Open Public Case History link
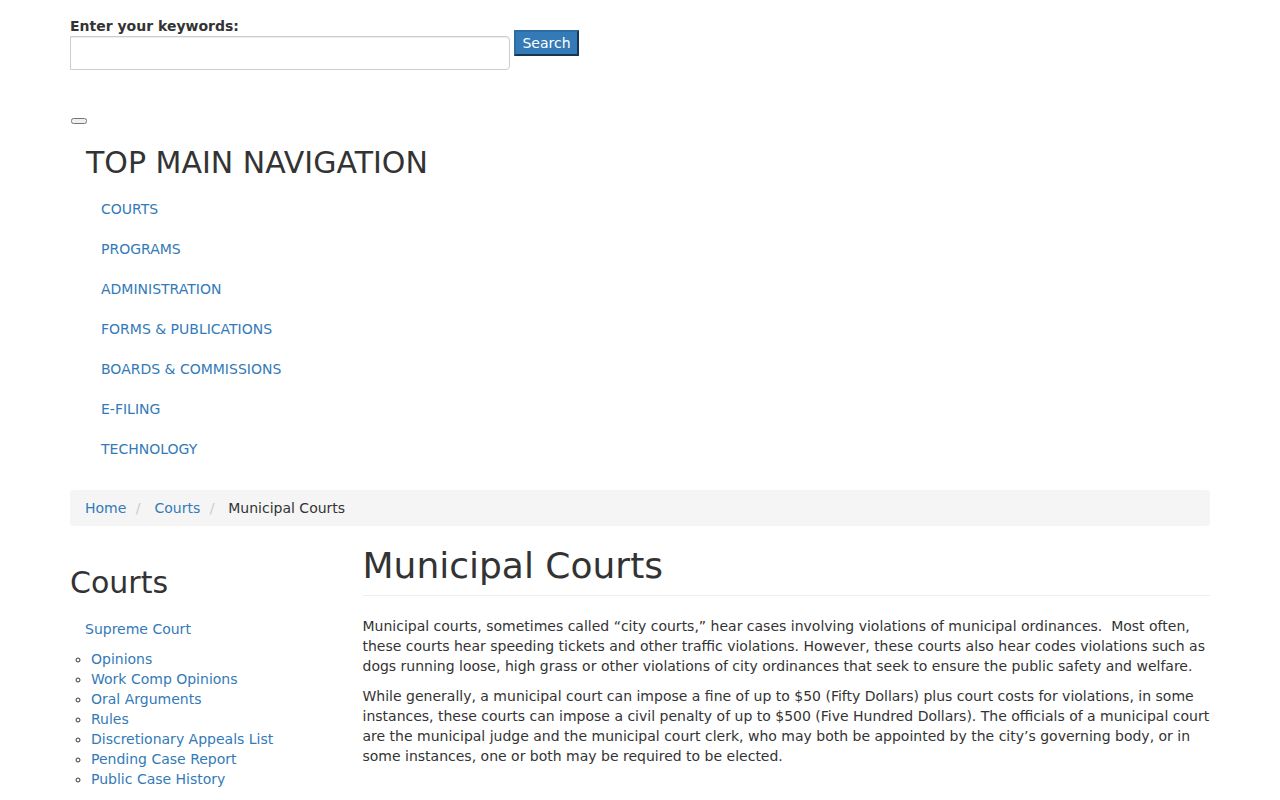This screenshot has height=800, width=1280. pyautogui.click(x=158, y=779)
